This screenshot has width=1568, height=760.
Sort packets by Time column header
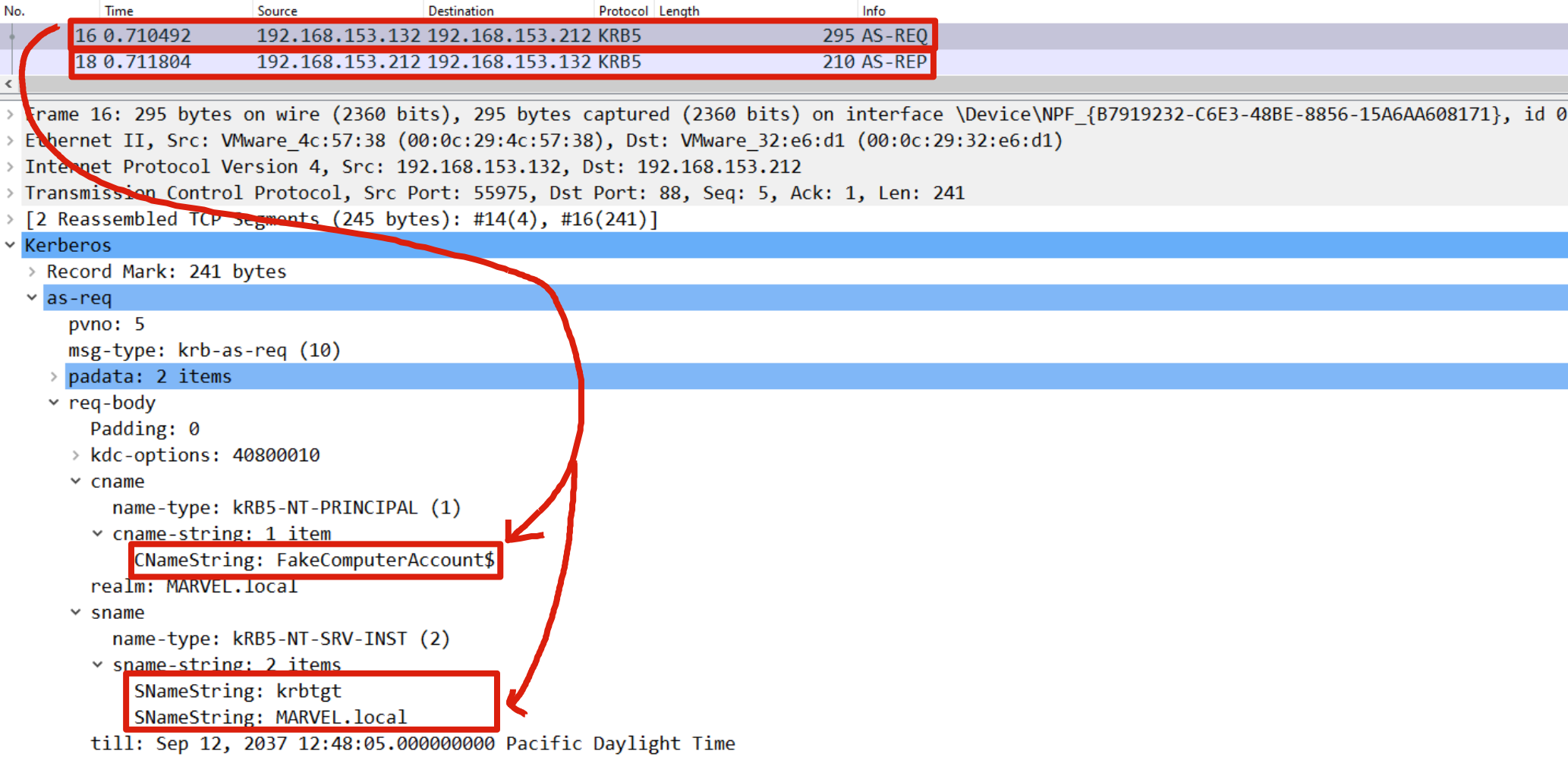pos(119,11)
